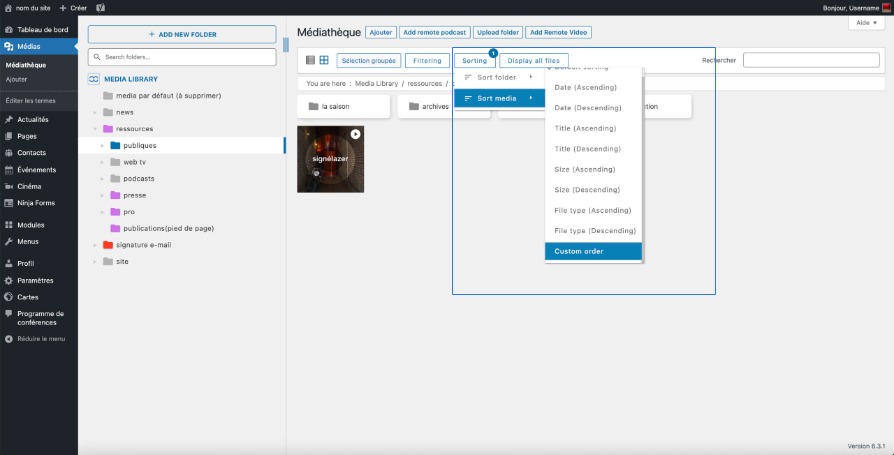894x455 pixels.
Task: Go to Paramètres in sidebar
Action: [35, 280]
